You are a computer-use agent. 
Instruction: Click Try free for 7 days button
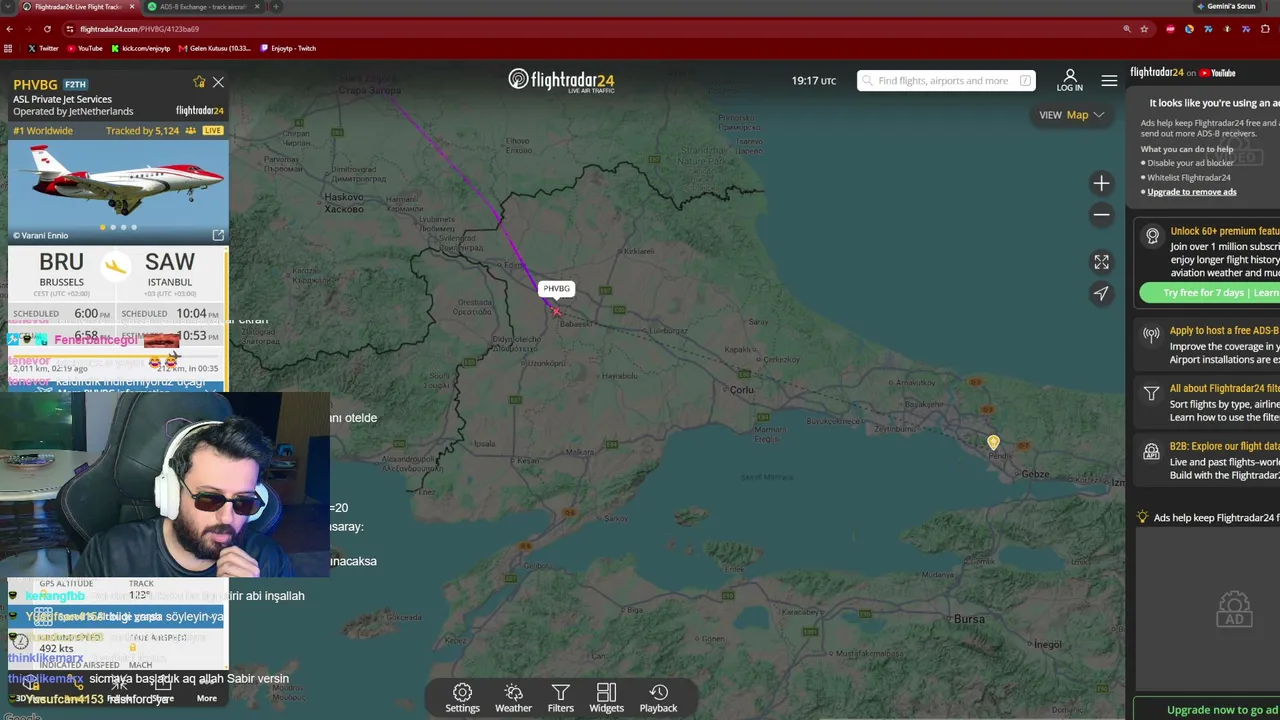click(x=1210, y=293)
